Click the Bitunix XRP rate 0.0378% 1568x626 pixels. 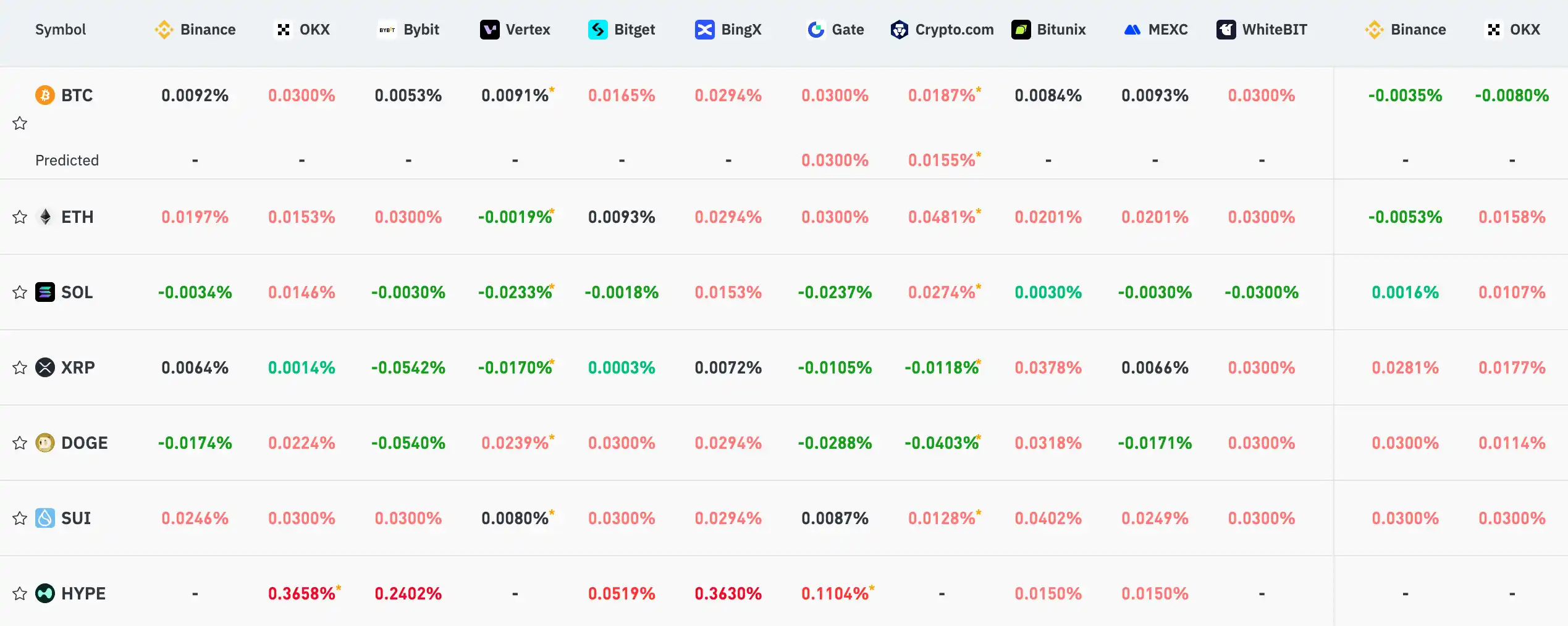point(1048,368)
